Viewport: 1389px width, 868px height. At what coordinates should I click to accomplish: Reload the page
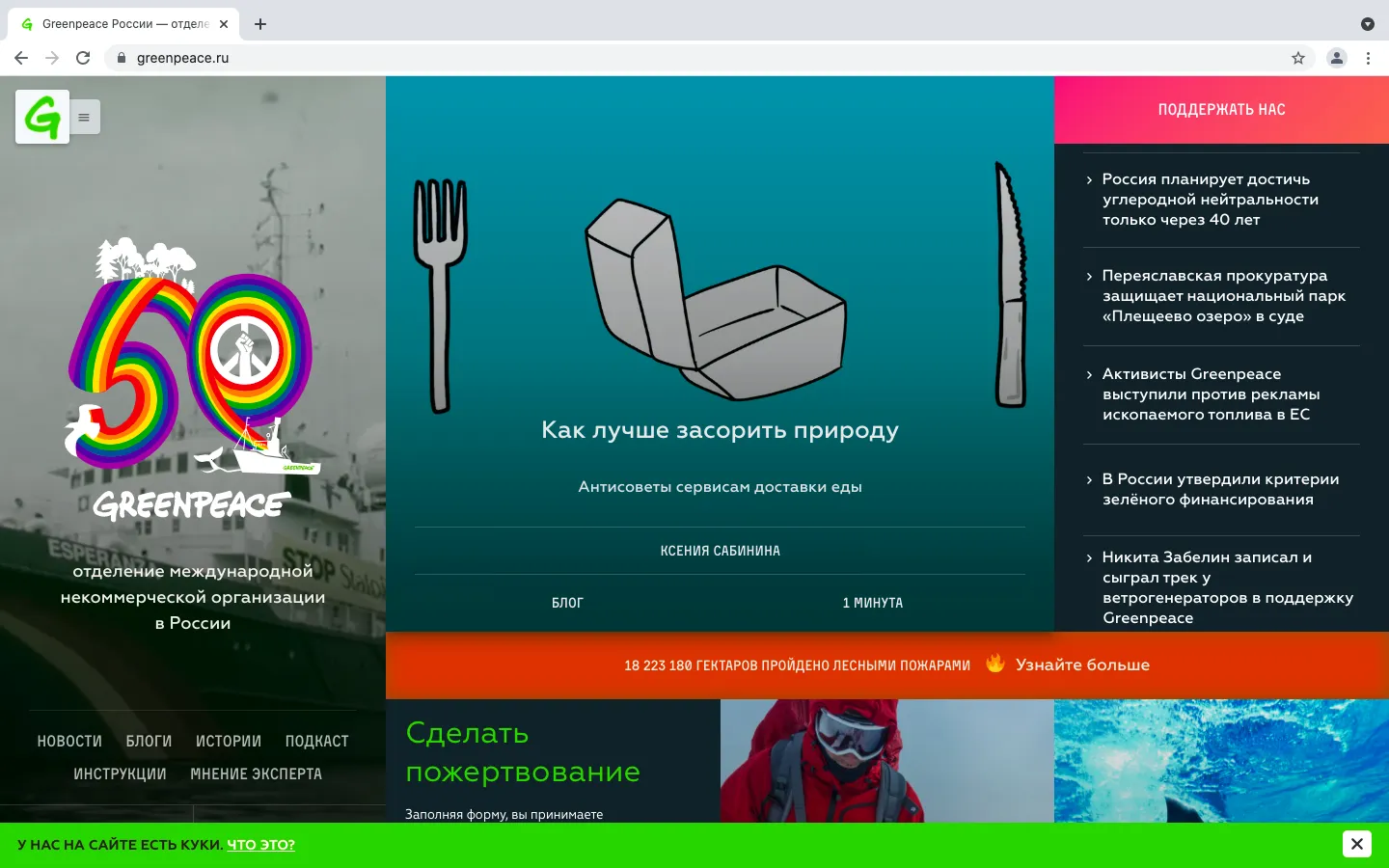pyautogui.click(x=83, y=58)
